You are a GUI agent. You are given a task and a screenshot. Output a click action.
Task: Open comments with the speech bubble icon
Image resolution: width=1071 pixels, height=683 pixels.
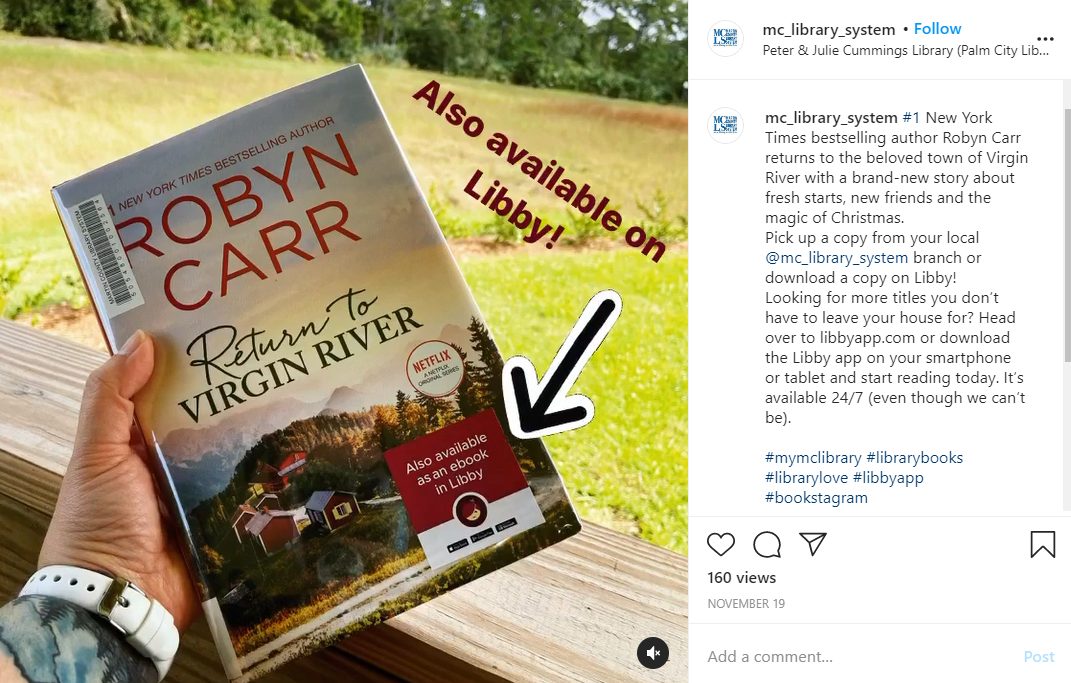[767, 544]
